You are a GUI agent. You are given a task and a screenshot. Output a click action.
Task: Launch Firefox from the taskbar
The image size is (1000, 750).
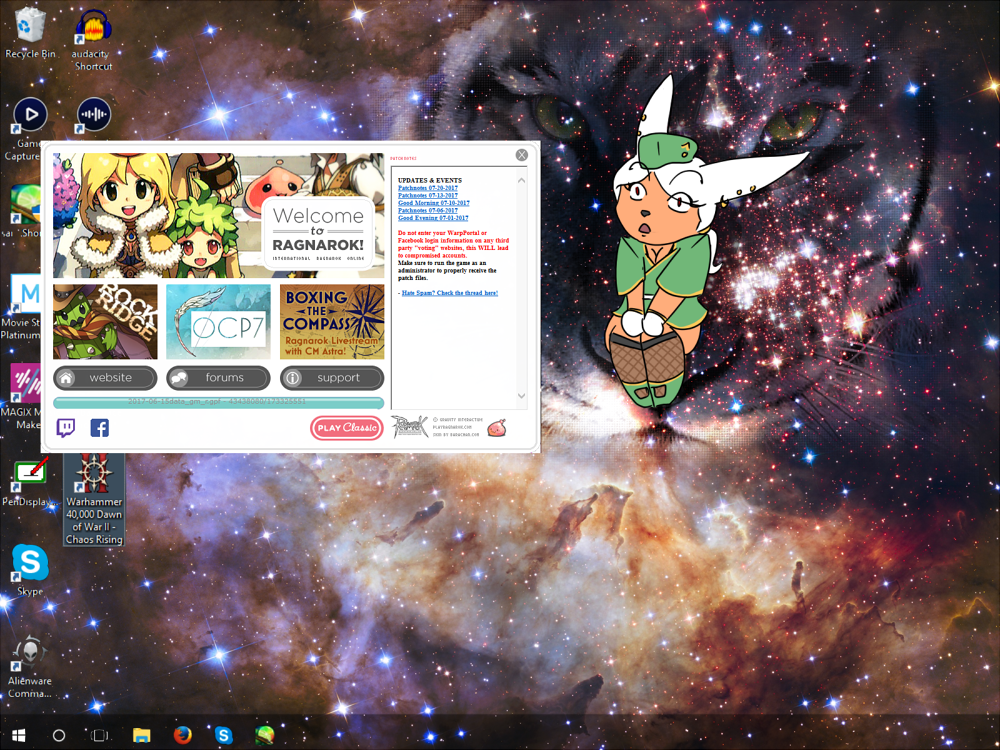click(182, 735)
